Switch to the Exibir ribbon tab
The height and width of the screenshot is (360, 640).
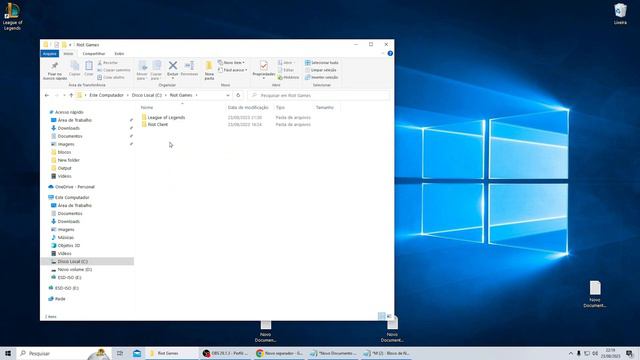coord(119,54)
